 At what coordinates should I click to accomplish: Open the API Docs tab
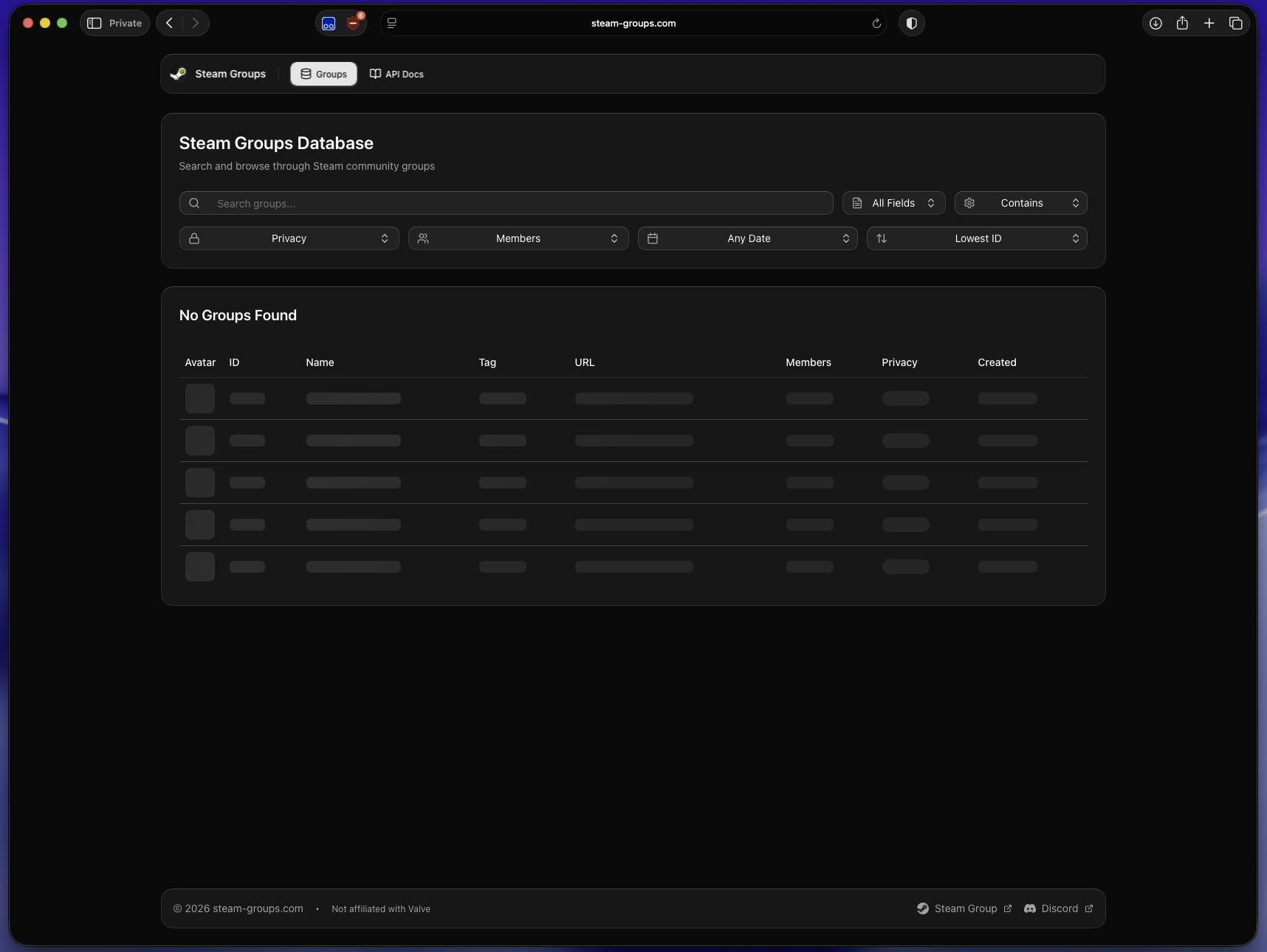(396, 74)
